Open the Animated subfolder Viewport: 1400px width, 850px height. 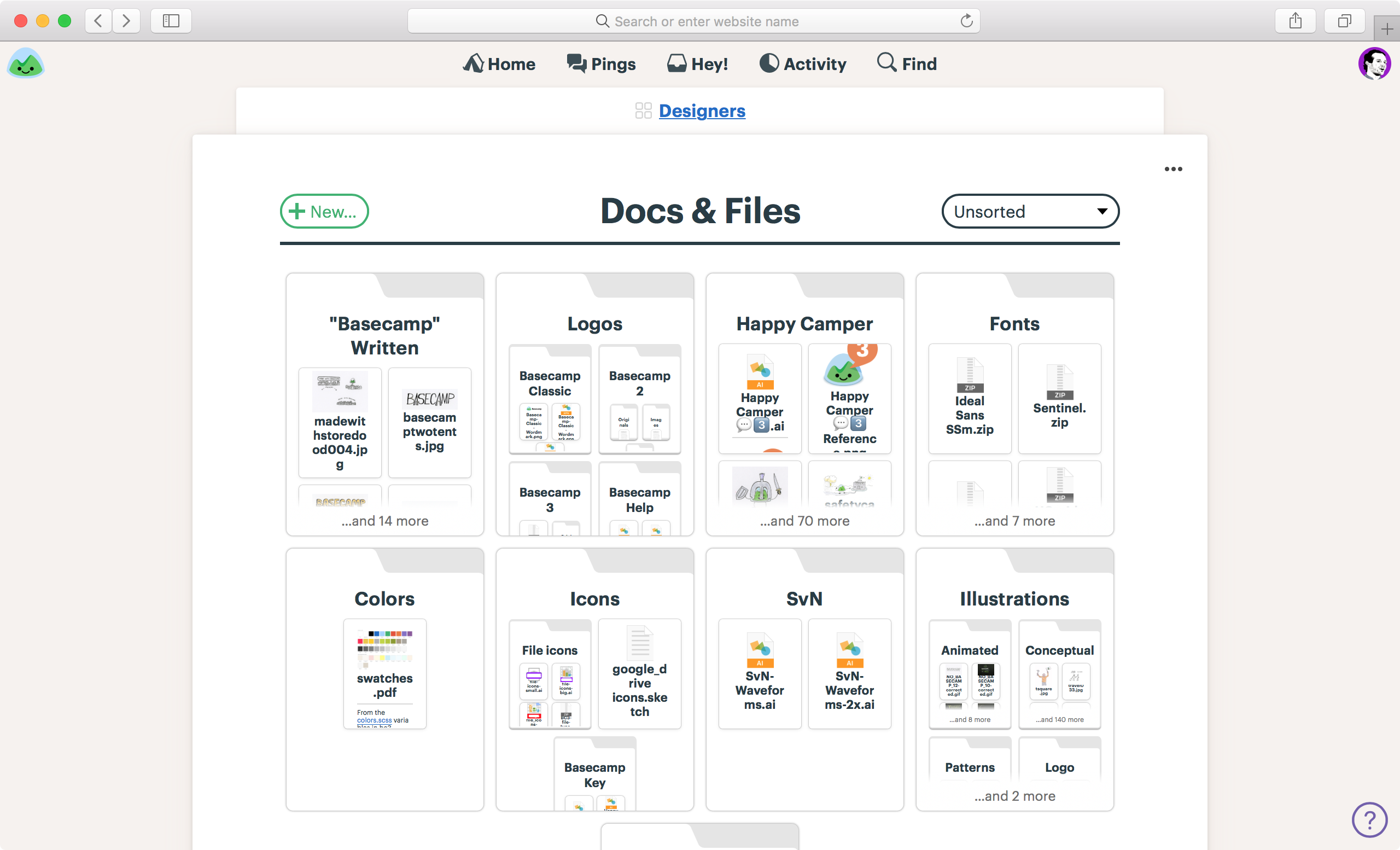click(x=970, y=674)
